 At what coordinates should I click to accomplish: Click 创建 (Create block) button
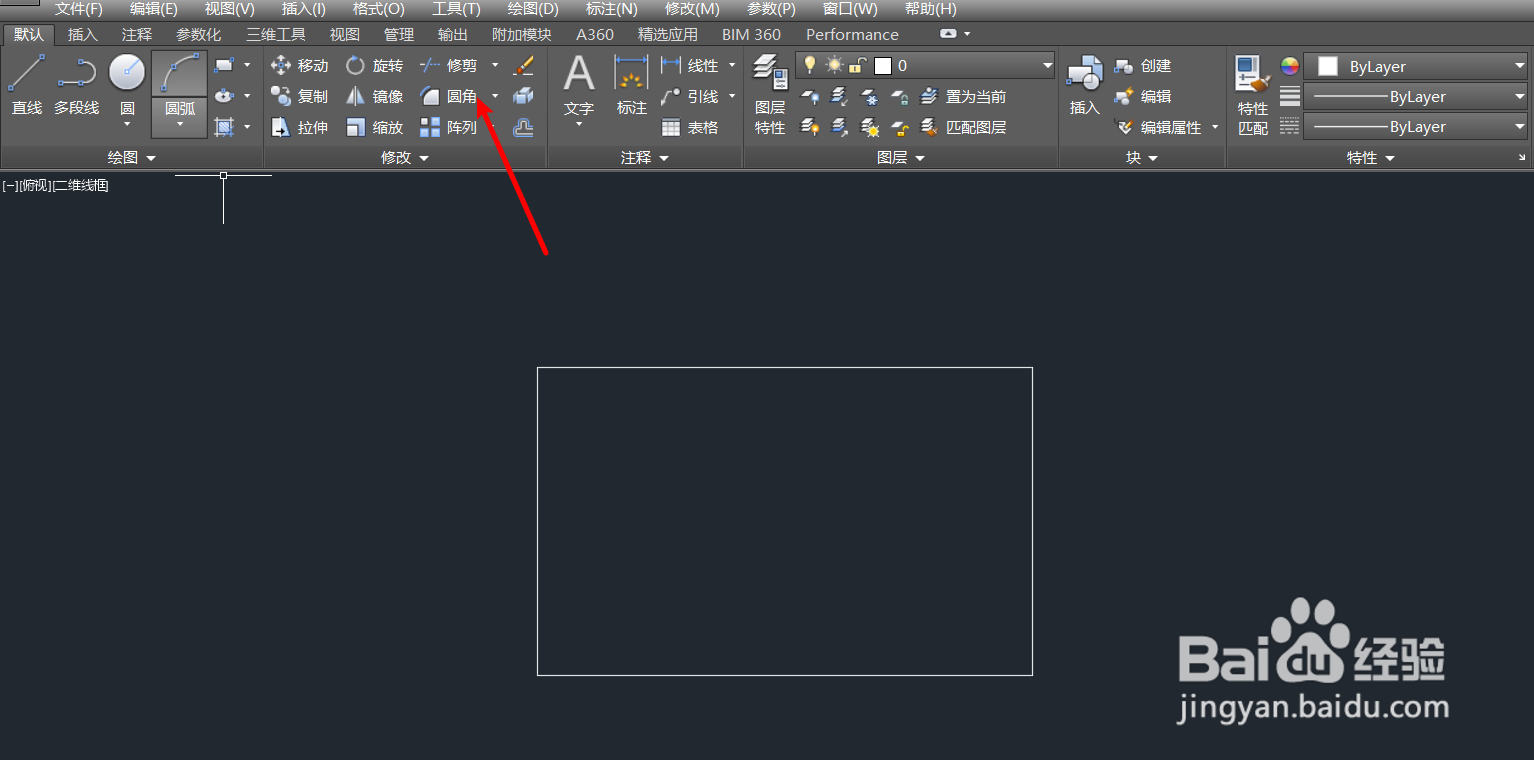[x=1143, y=66]
